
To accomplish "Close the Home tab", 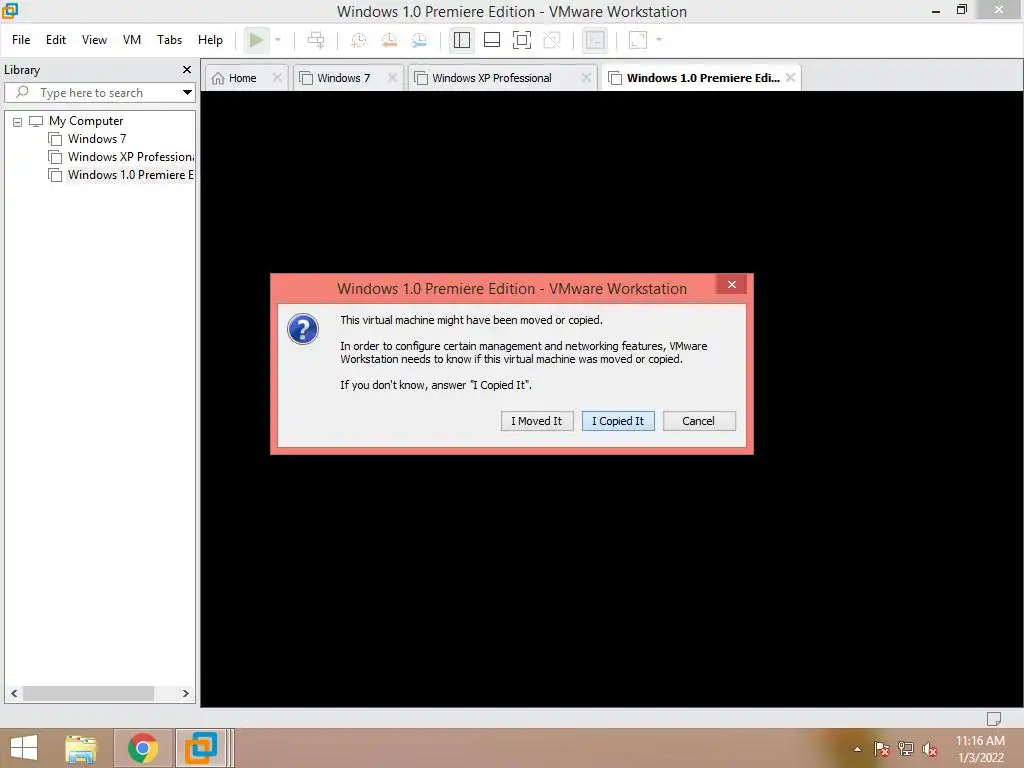I will 277,78.
